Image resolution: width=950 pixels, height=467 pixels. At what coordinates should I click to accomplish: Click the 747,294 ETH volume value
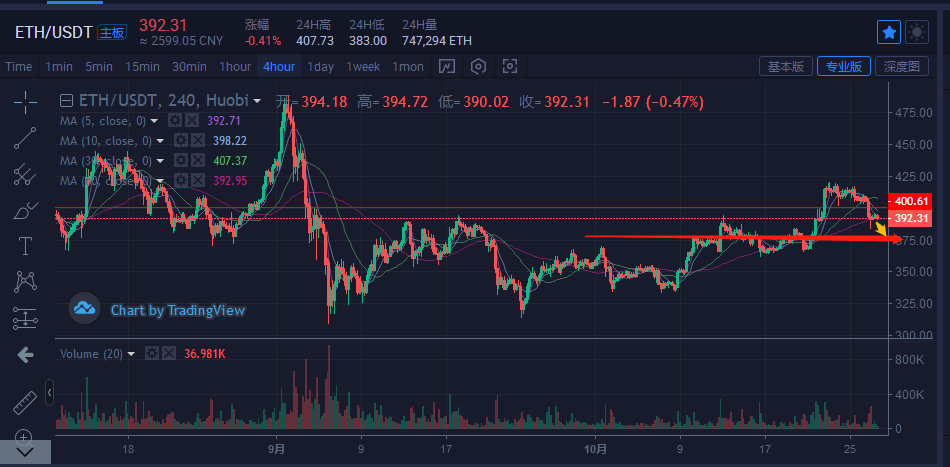tap(437, 41)
